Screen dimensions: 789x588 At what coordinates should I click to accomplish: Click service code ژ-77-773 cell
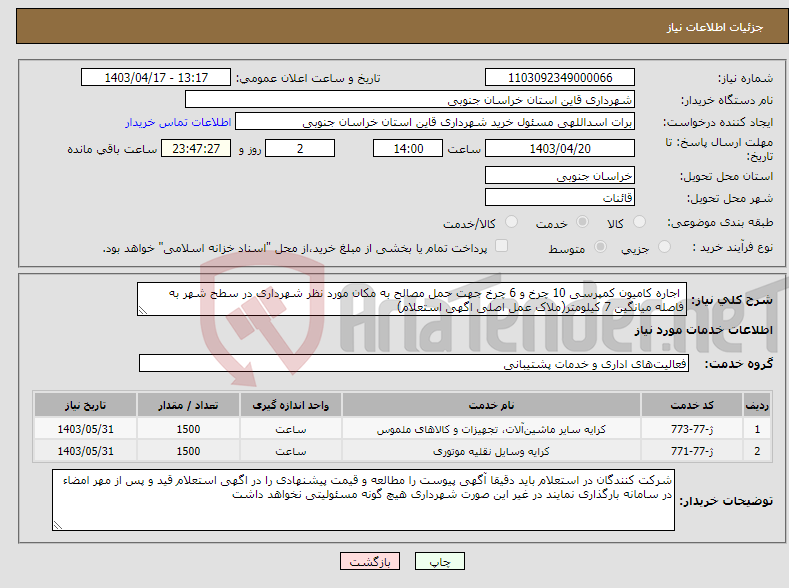(692, 429)
